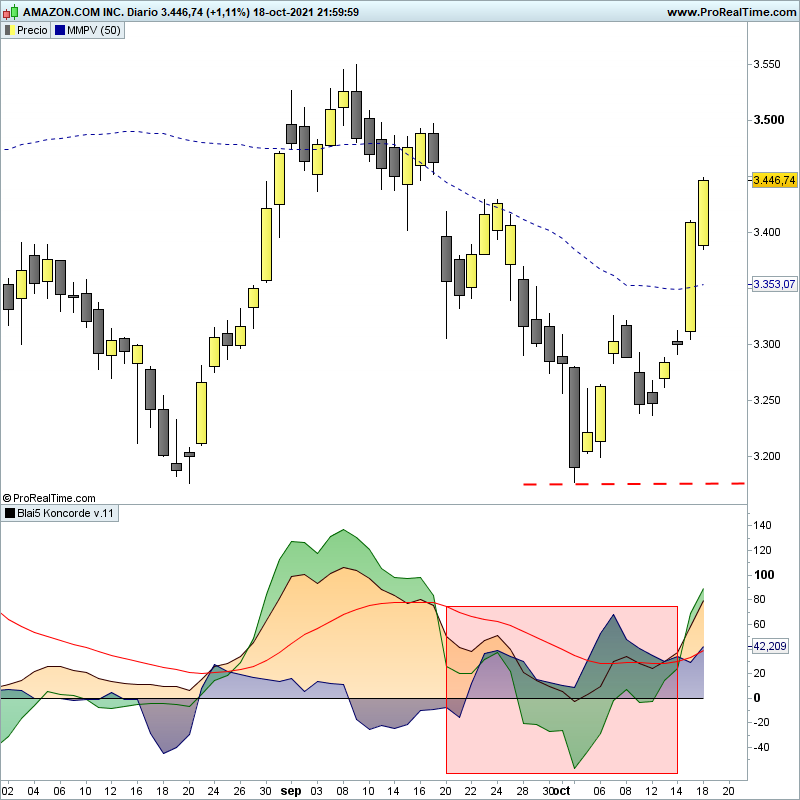Click the chart title AMAZON.COM INC. Diario
This screenshot has width=800, height=800.
pos(90,12)
